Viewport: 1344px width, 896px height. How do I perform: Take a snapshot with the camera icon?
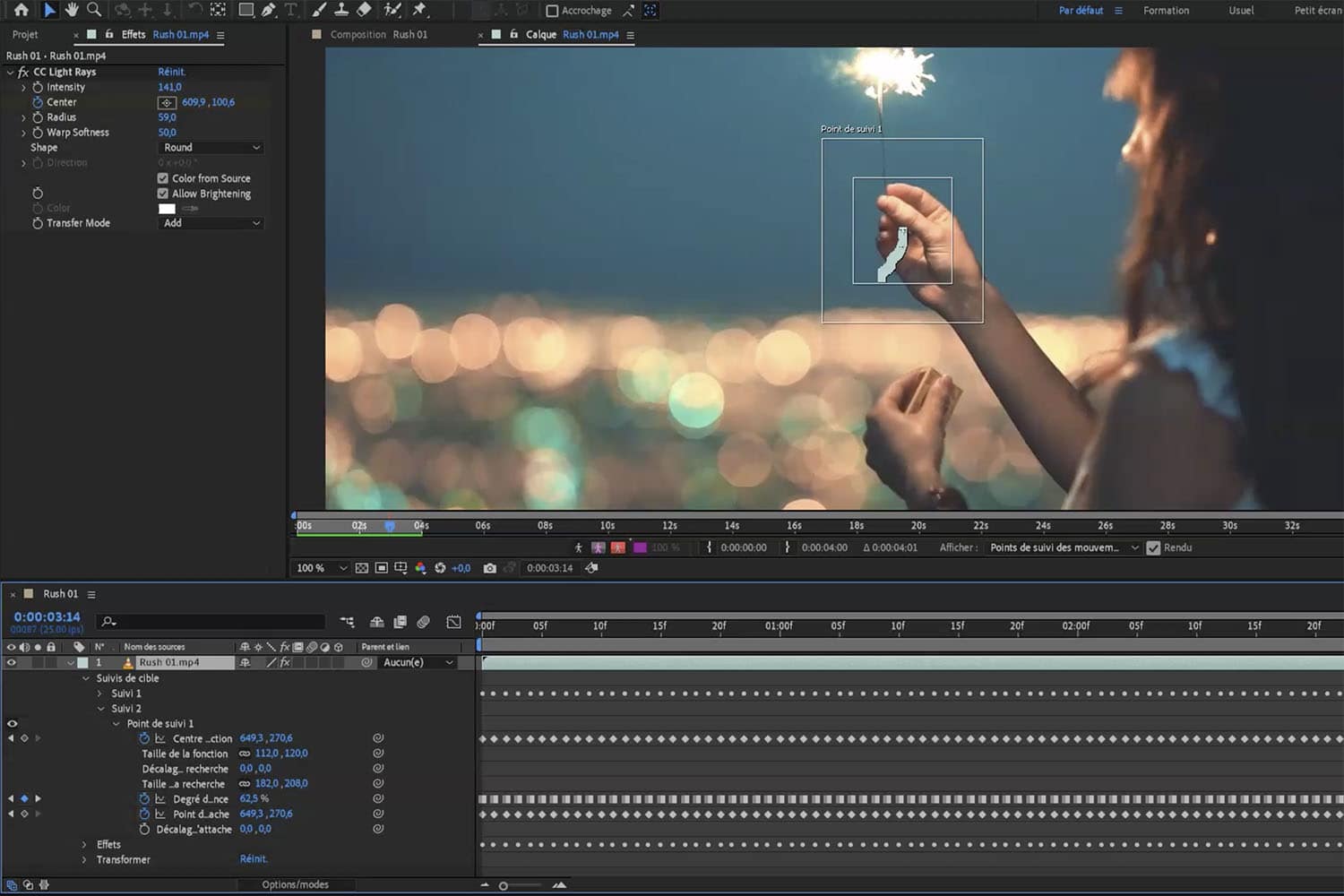coord(489,568)
